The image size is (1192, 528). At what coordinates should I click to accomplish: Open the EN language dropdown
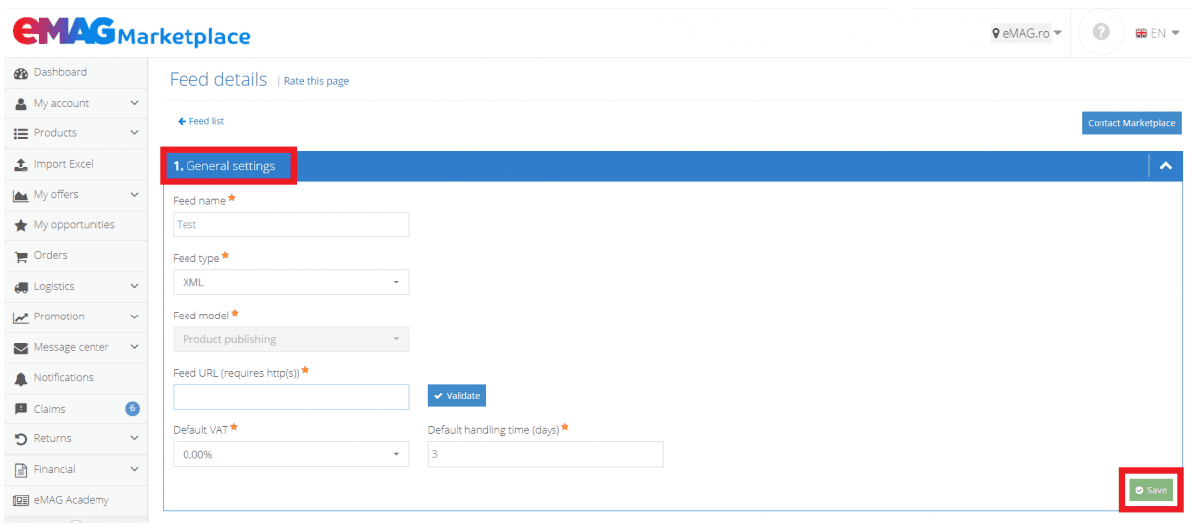click(1157, 33)
